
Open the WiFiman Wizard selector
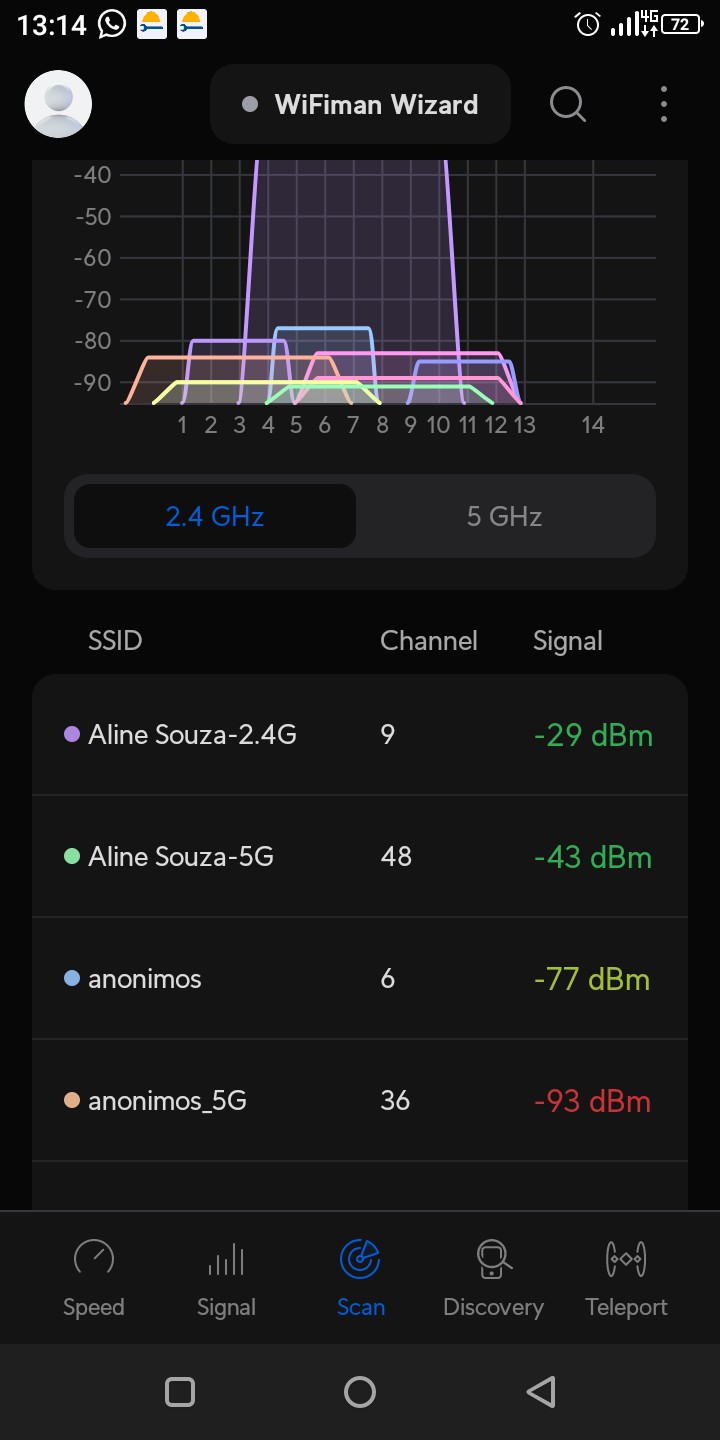click(x=360, y=104)
